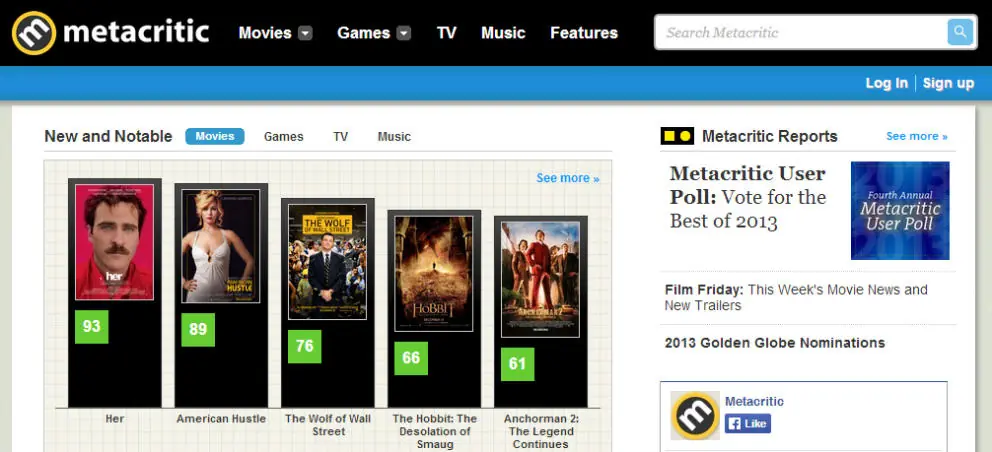Viewport: 992px width, 452px height.
Task: Open the American Hustle poster
Action: click(221, 246)
